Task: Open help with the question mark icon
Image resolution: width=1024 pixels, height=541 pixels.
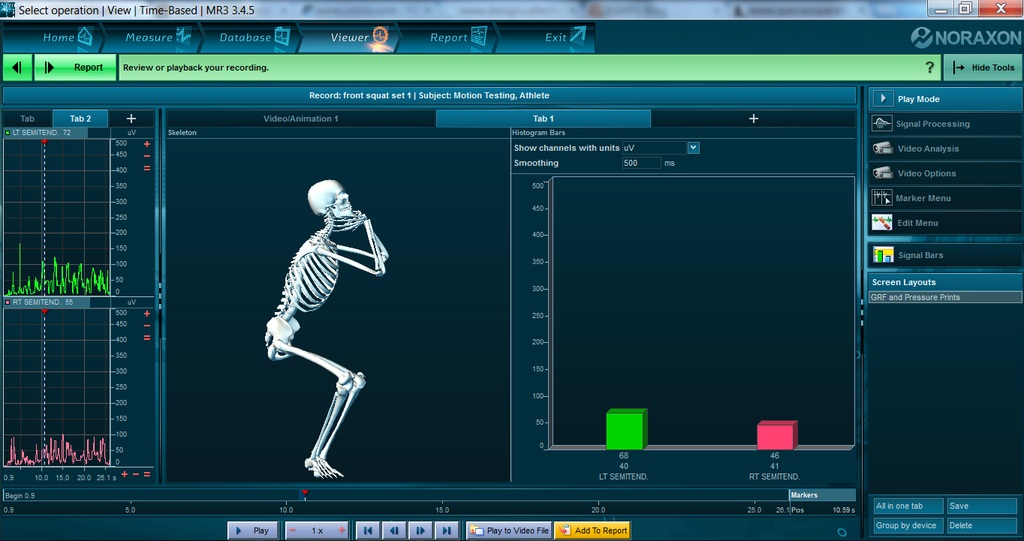Action: (x=929, y=67)
